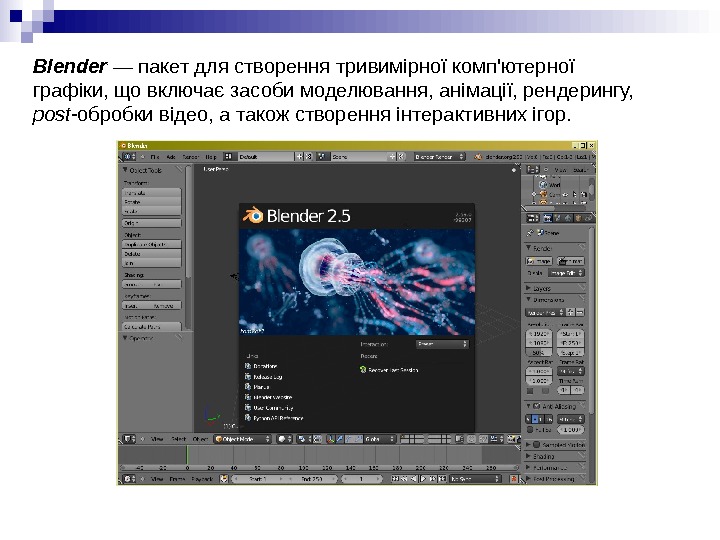Open the viewport shading mode selector
The width and height of the screenshot is (720, 540).
[285, 439]
